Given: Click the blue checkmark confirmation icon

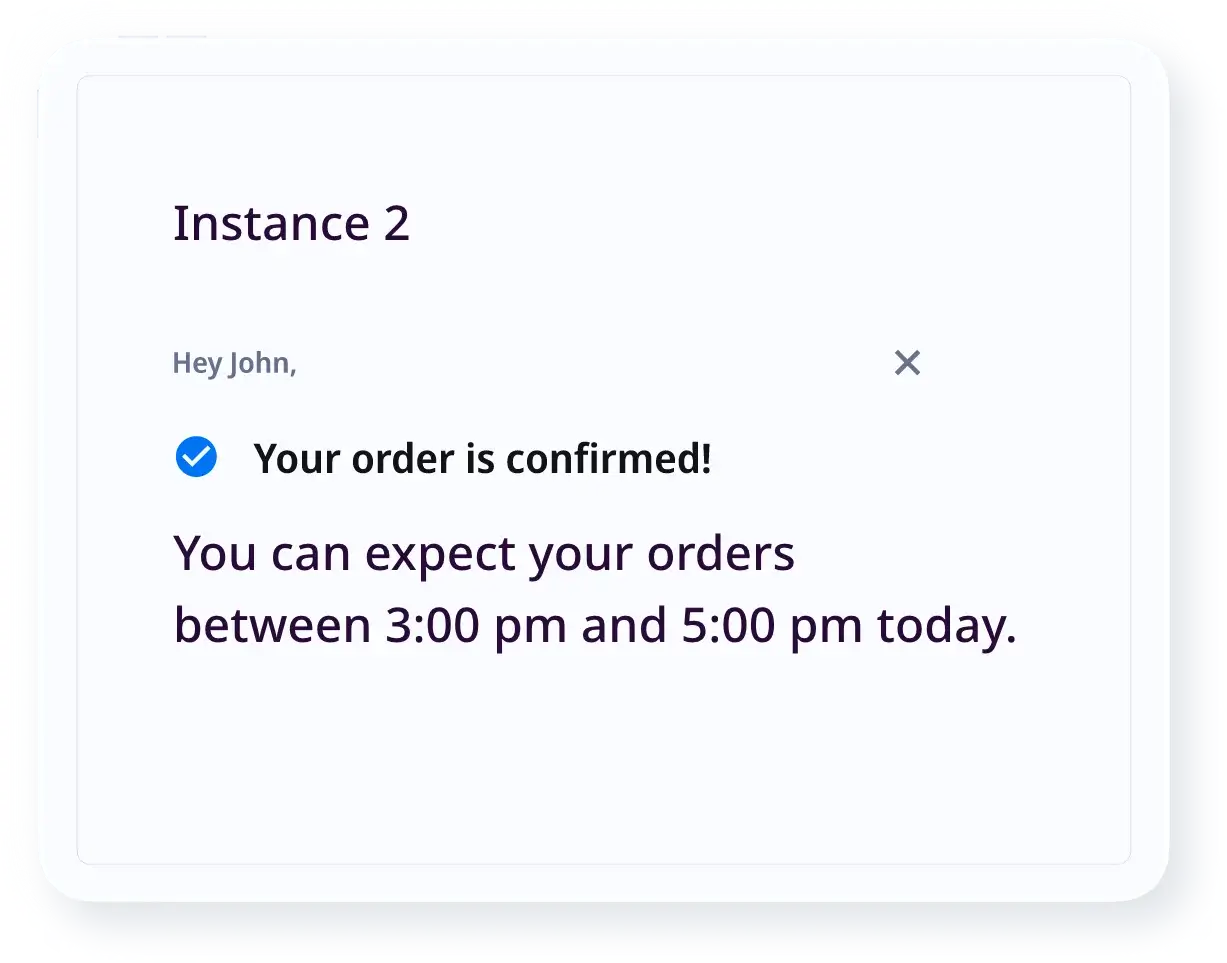Looking at the screenshot, I should click(x=196, y=458).
